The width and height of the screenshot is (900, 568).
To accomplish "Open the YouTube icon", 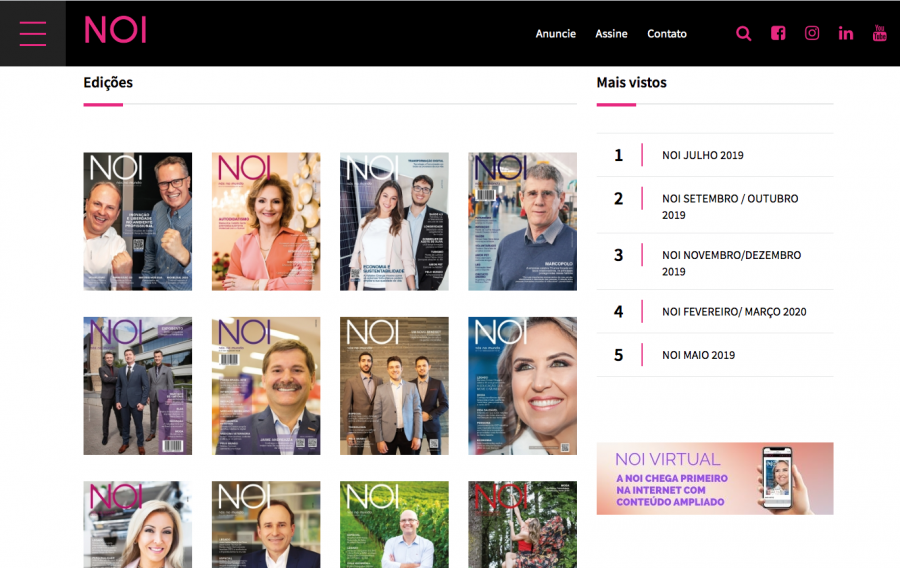I will point(879,33).
